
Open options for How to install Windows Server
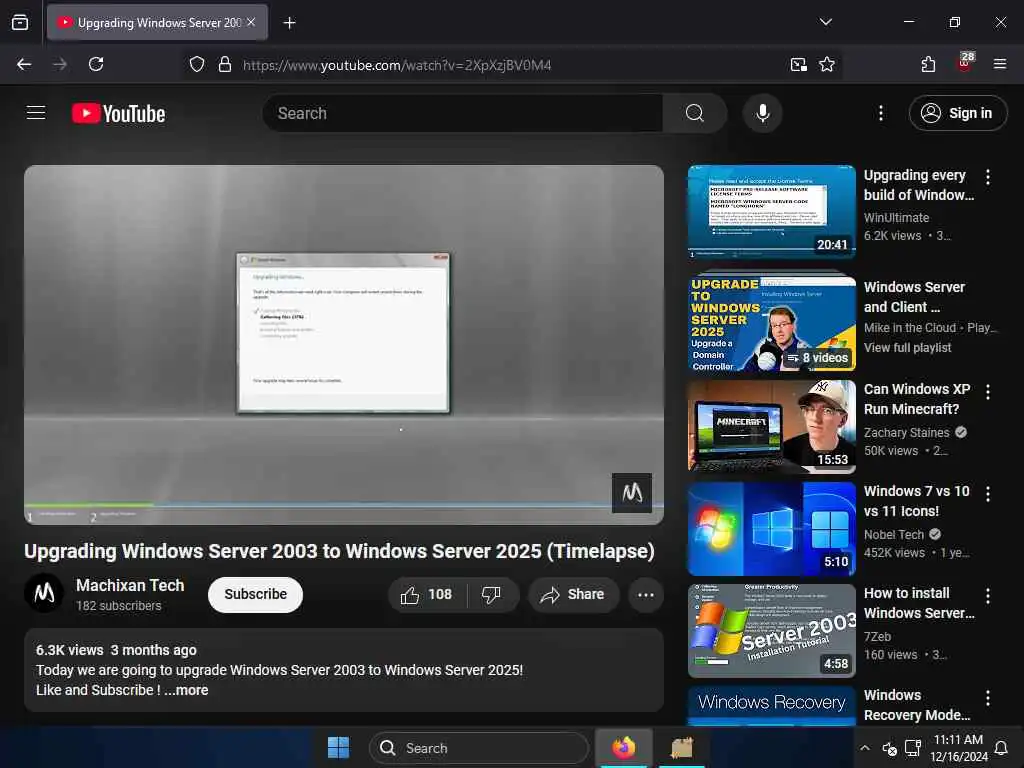[x=987, y=596]
